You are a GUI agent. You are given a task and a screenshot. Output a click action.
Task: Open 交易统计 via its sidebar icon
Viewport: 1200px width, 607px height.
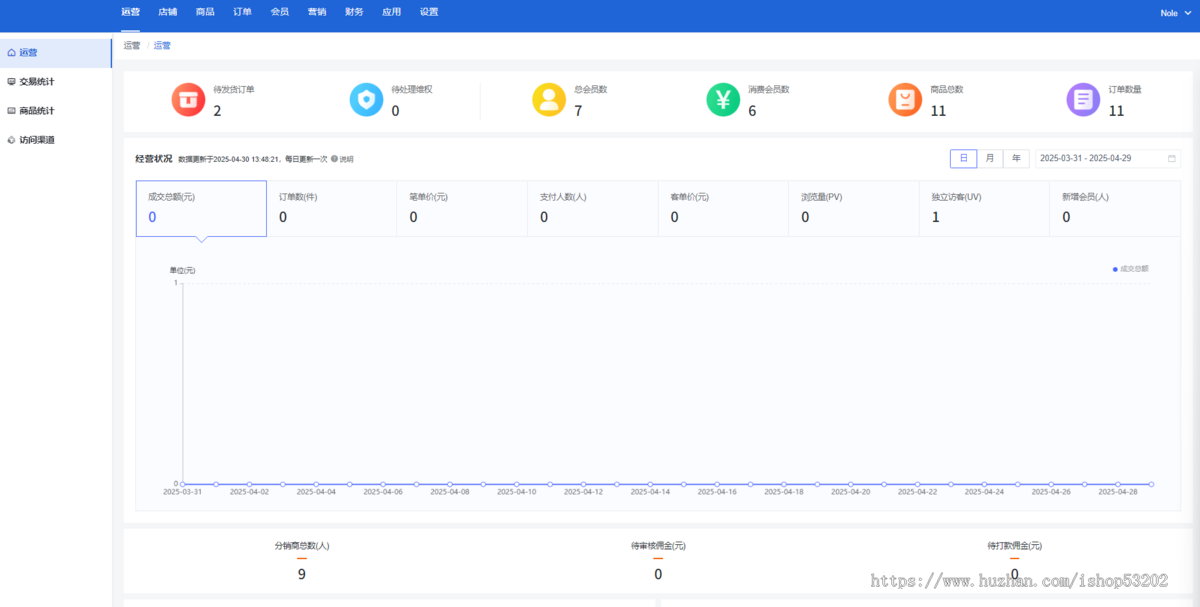click(11, 82)
